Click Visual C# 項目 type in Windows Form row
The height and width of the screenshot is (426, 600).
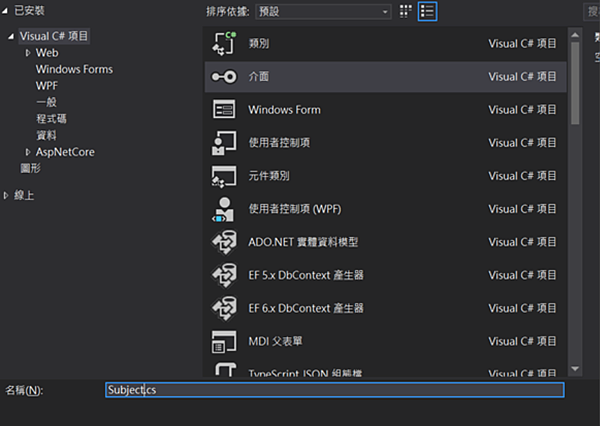coord(522,110)
